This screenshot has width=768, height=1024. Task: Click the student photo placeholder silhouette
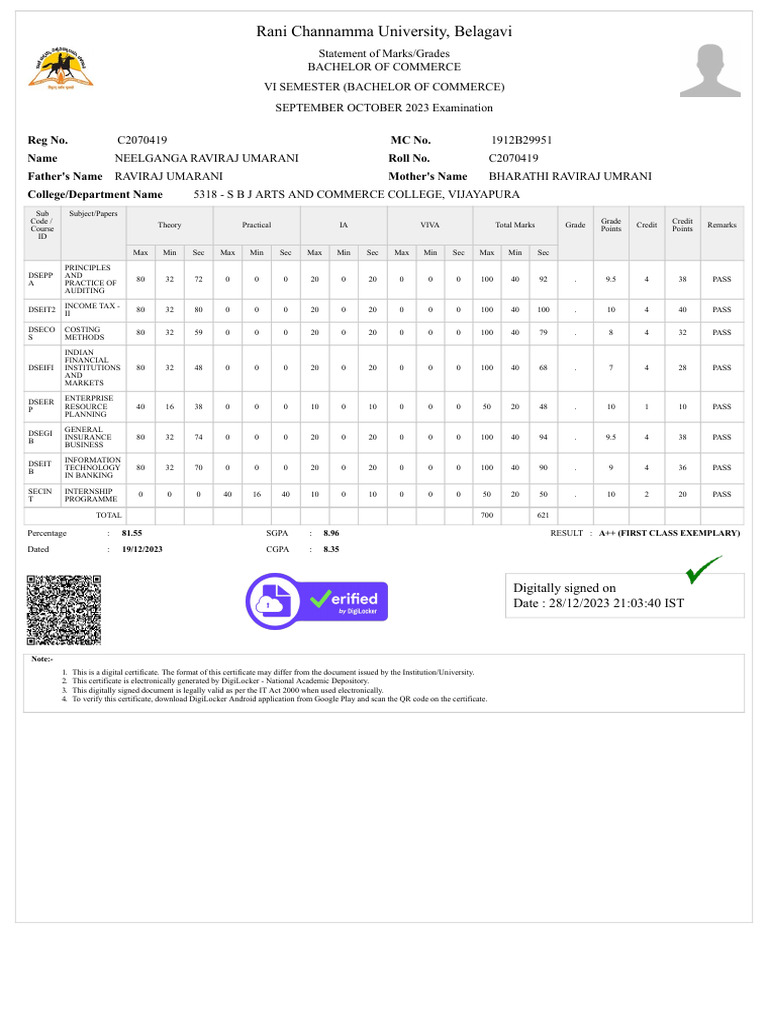tap(710, 71)
